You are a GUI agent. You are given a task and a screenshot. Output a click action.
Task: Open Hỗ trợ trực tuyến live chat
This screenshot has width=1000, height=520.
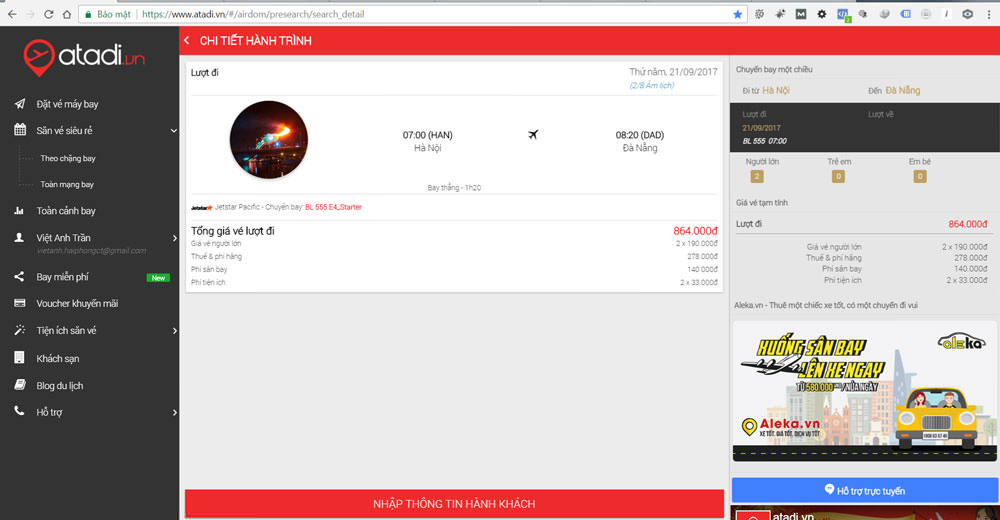(x=864, y=490)
